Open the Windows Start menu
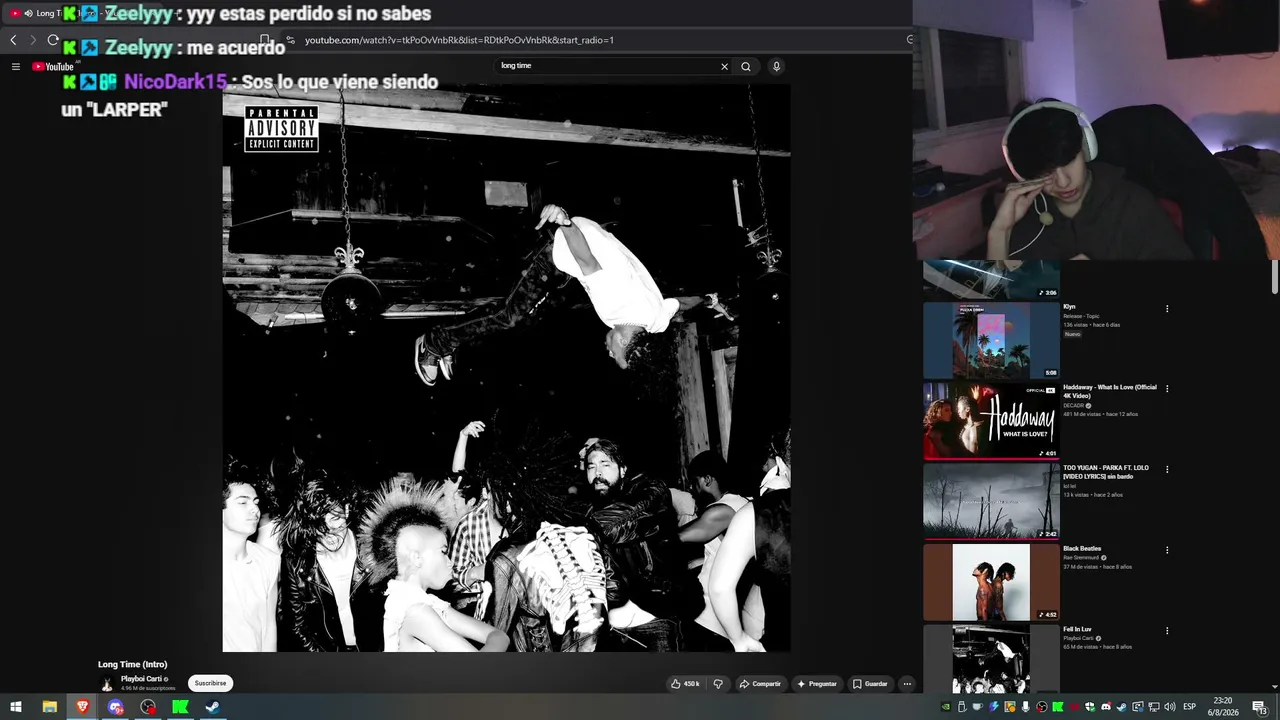 16,707
